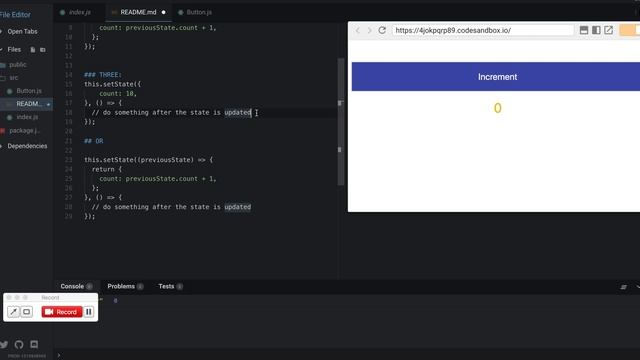Switch to the Console tab

click(x=76, y=286)
